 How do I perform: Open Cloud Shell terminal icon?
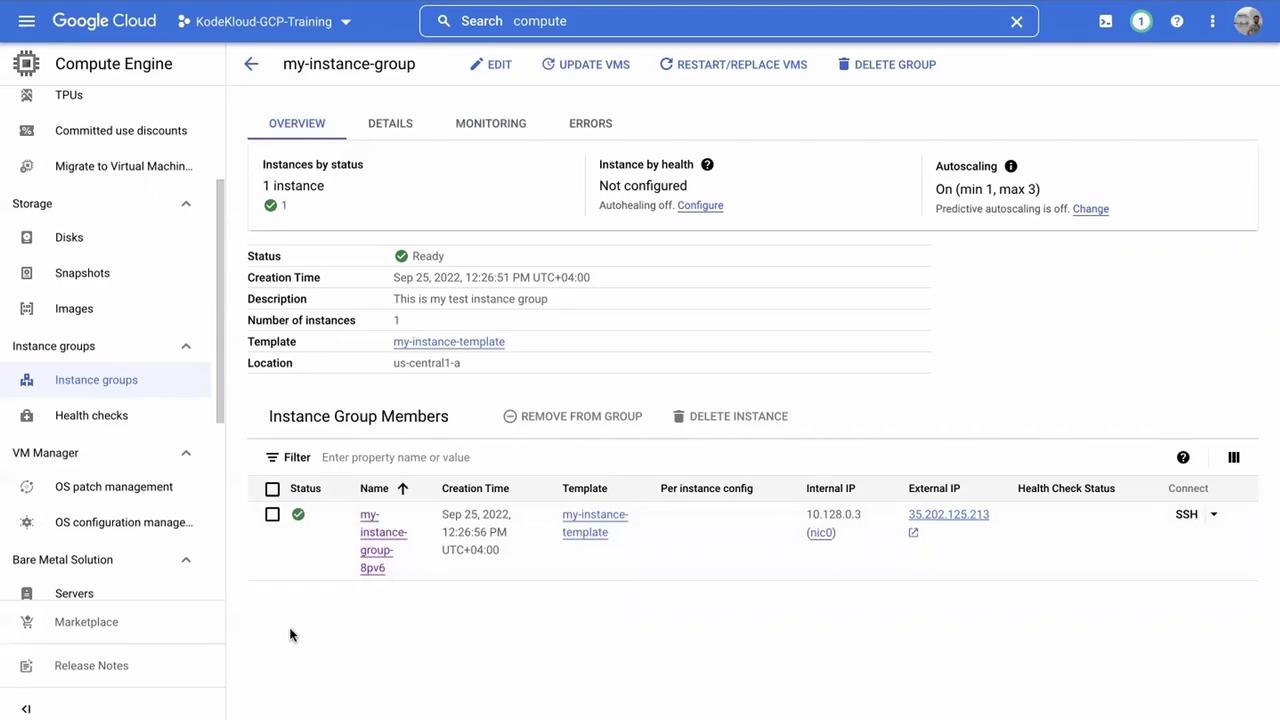click(x=1106, y=21)
